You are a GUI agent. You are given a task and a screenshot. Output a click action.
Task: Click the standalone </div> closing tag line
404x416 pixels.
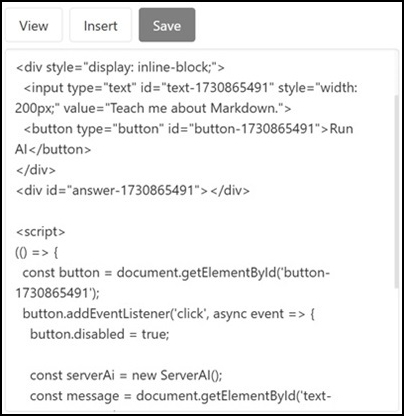pos(36,170)
